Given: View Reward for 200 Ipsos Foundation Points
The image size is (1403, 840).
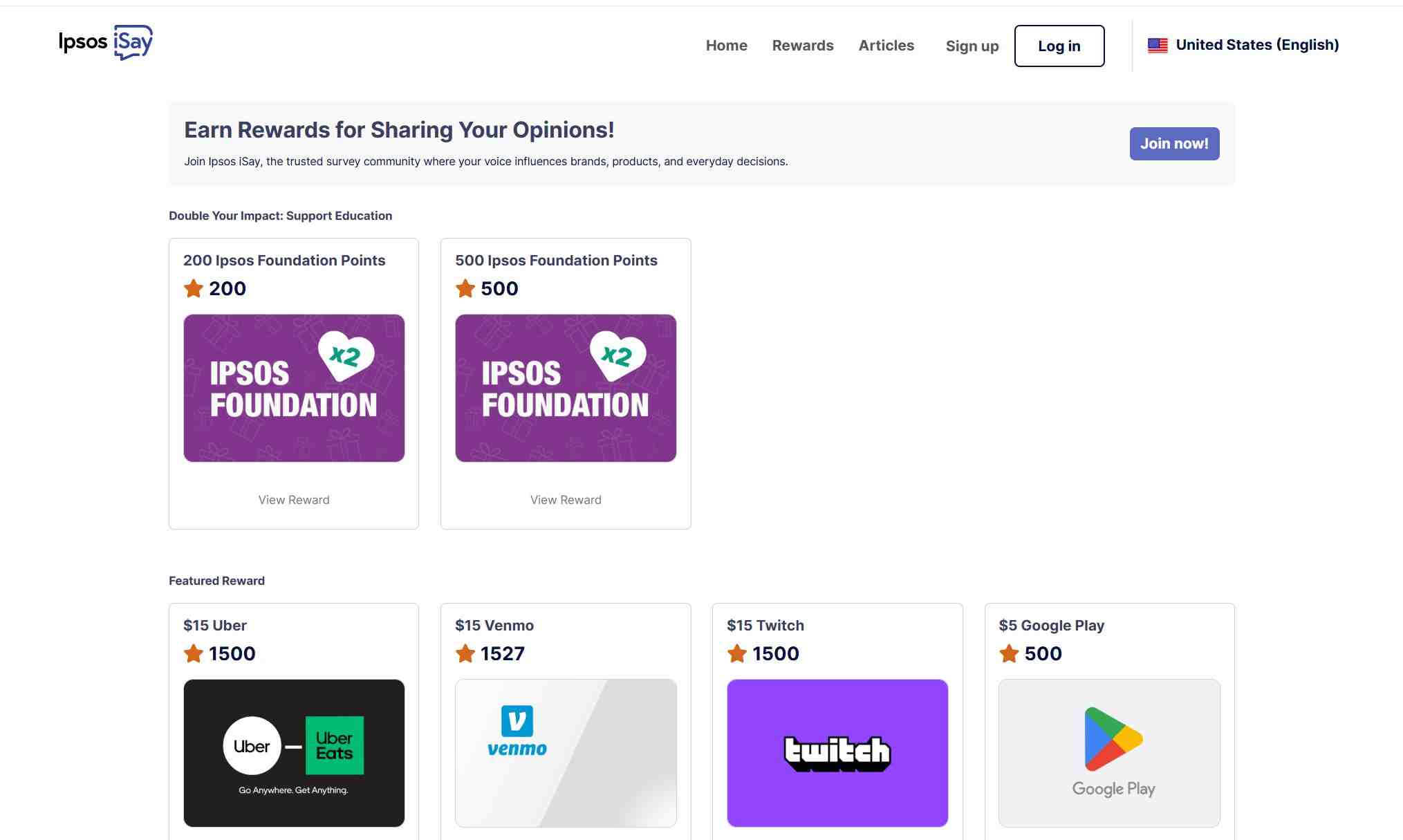Looking at the screenshot, I should [x=294, y=500].
